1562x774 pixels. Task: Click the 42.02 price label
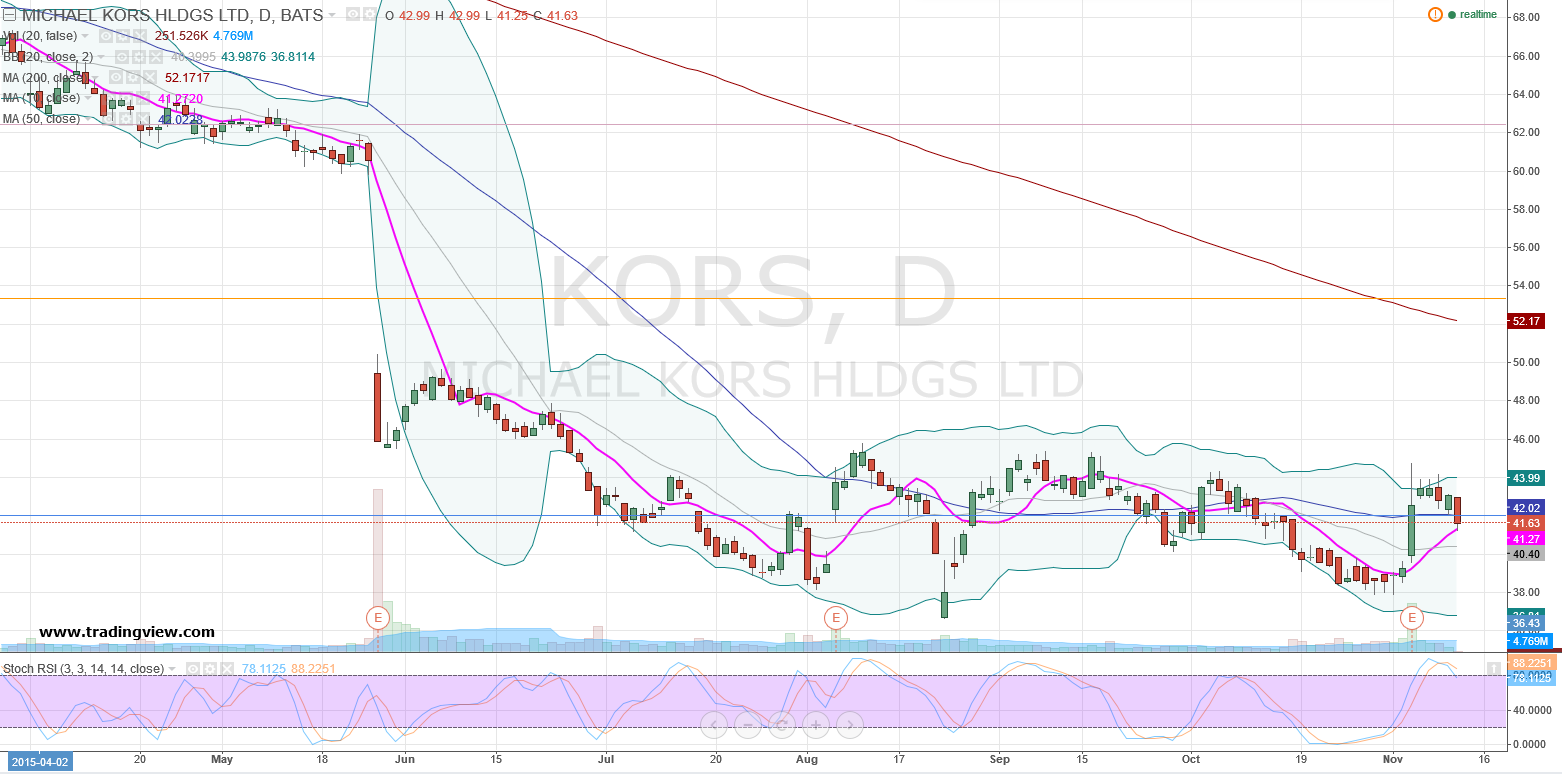pos(1525,508)
